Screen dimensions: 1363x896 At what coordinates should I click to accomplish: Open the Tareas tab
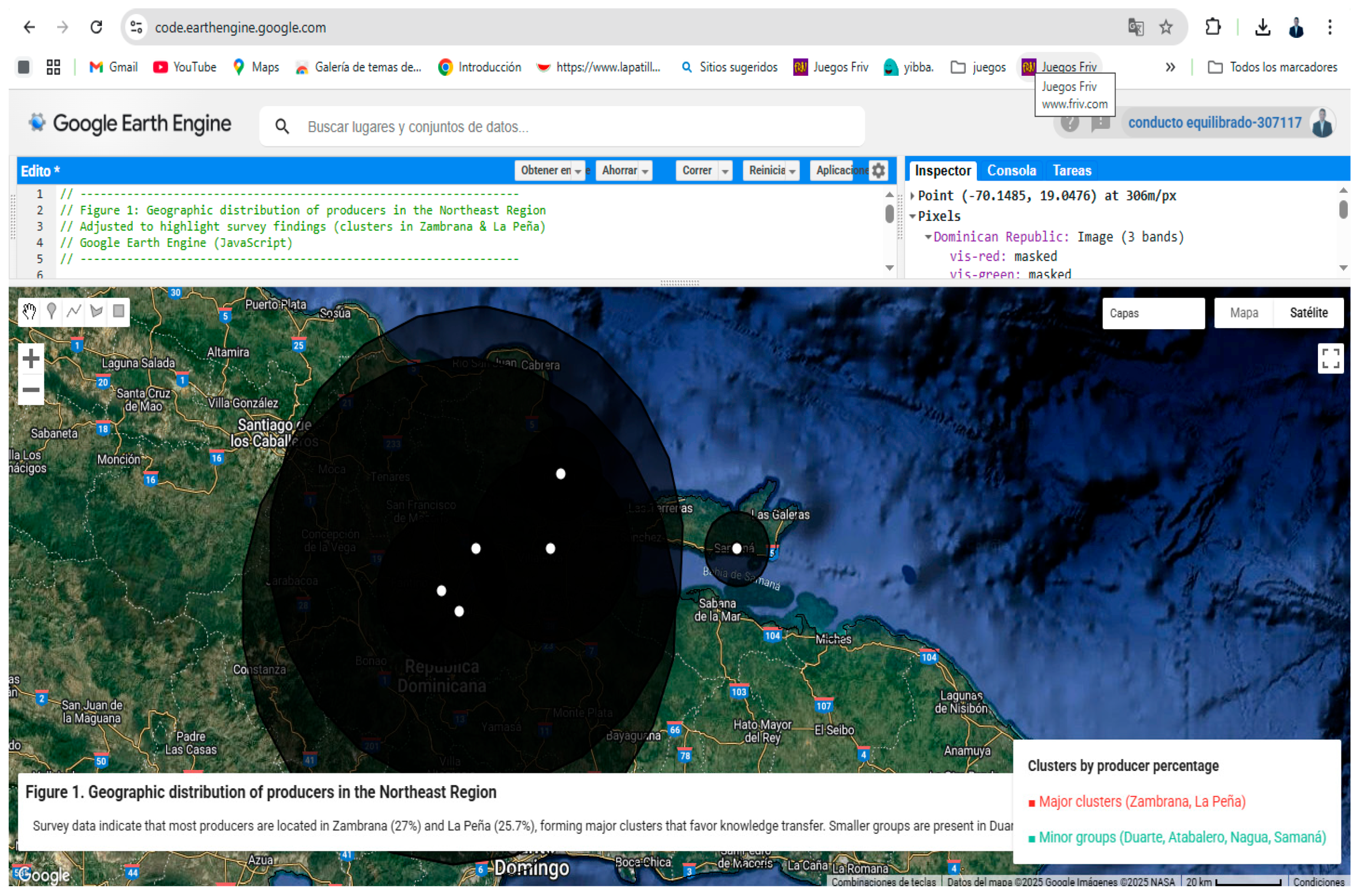click(x=1072, y=171)
